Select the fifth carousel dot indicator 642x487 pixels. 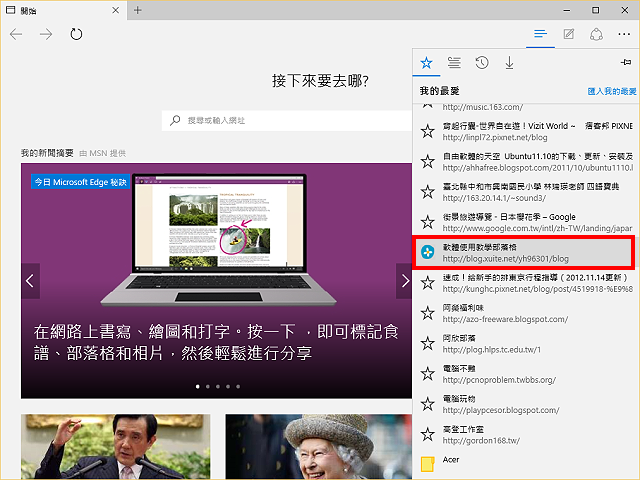(x=238, y=386)
